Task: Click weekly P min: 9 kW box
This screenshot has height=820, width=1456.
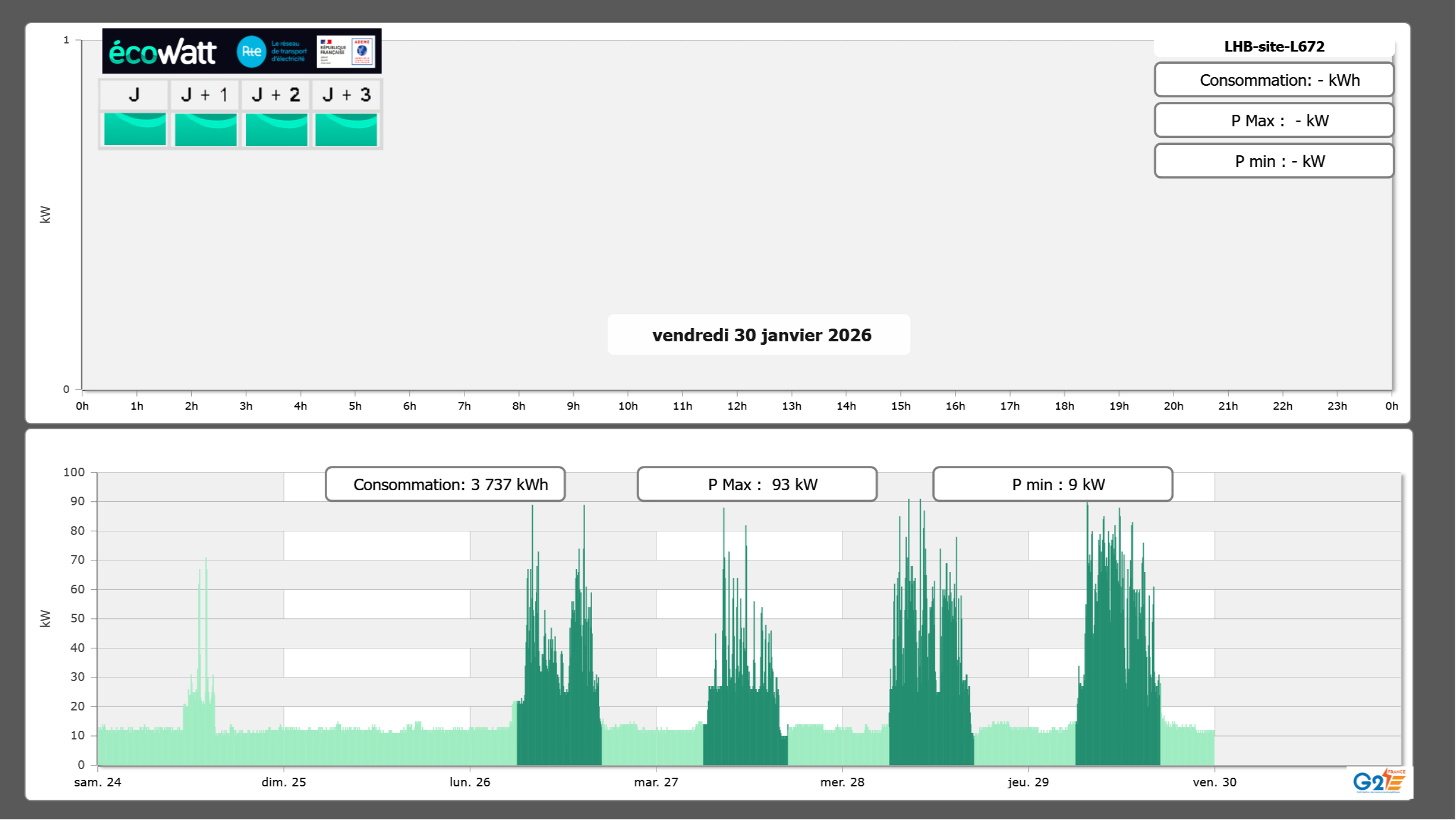Action: 1052,484
